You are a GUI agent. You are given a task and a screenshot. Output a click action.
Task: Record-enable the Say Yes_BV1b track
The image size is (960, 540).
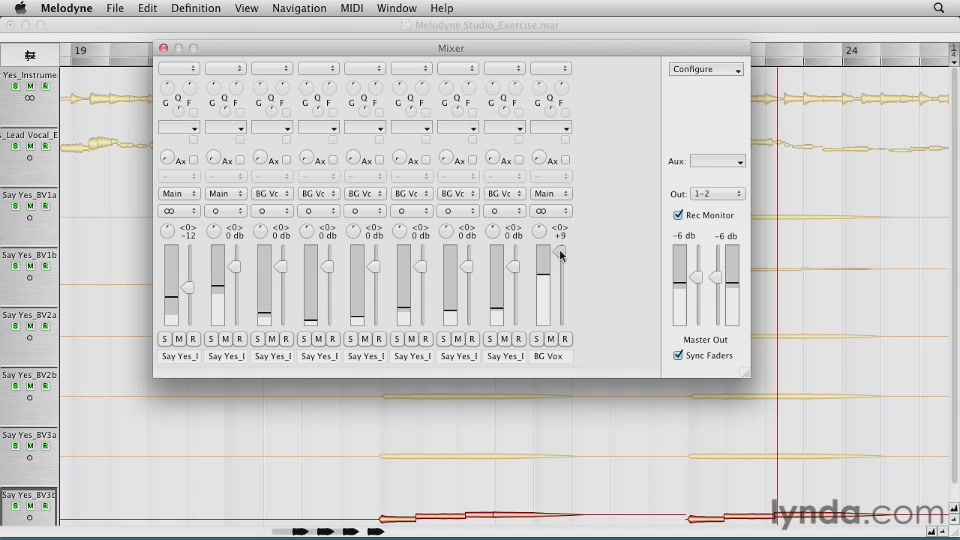[x=45, y=266]
